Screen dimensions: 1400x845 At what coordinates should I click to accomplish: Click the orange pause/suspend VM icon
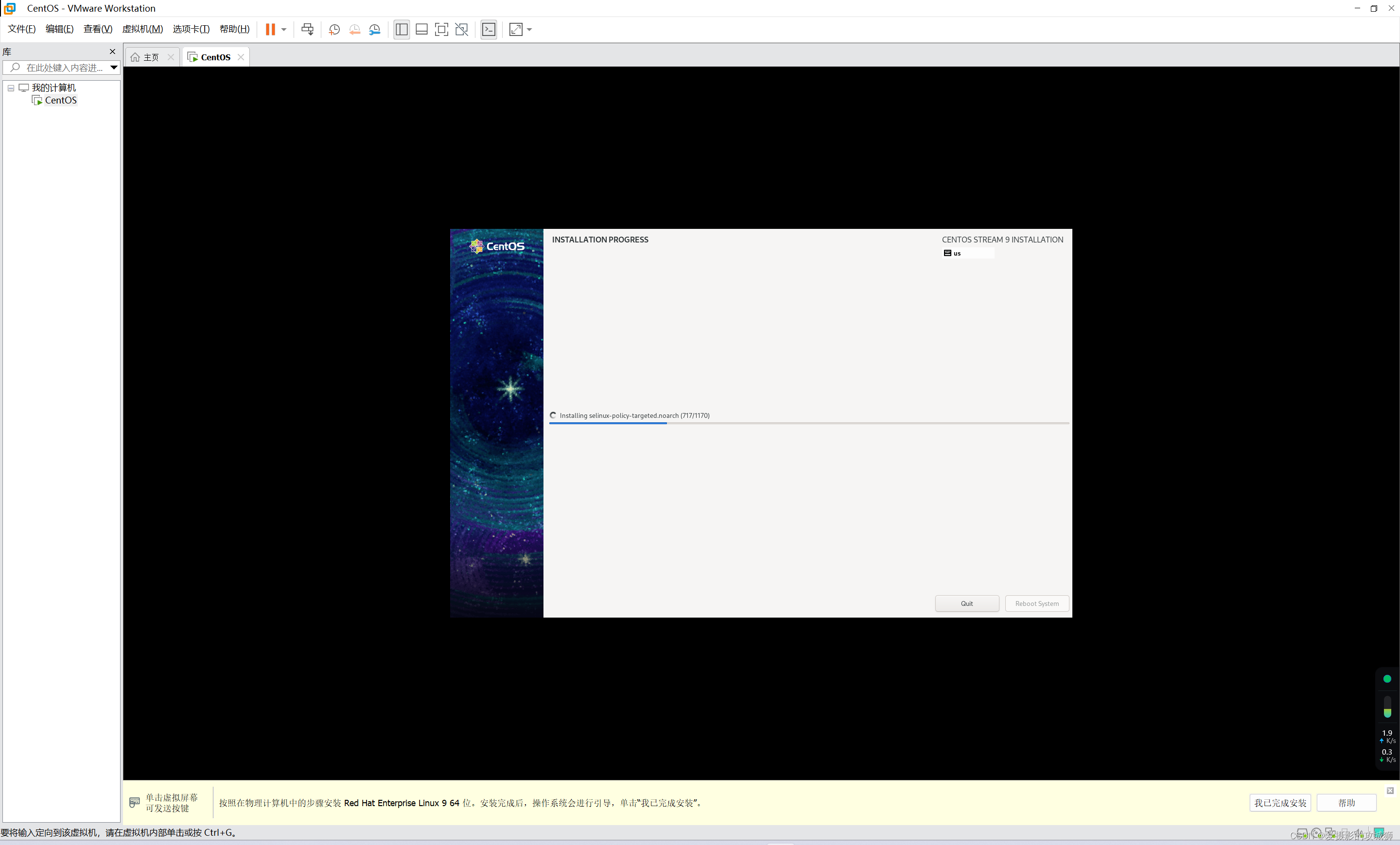coord(270,30)
